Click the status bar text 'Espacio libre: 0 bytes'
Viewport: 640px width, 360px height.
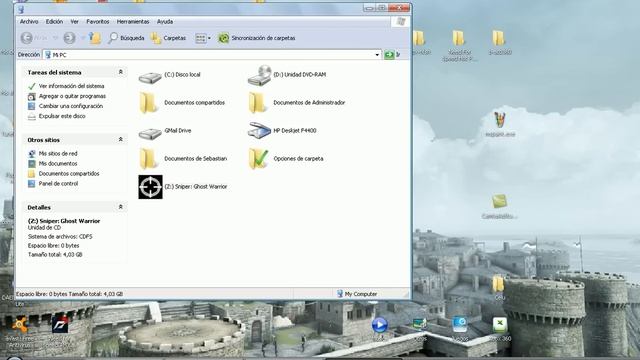tap(42, 294)
